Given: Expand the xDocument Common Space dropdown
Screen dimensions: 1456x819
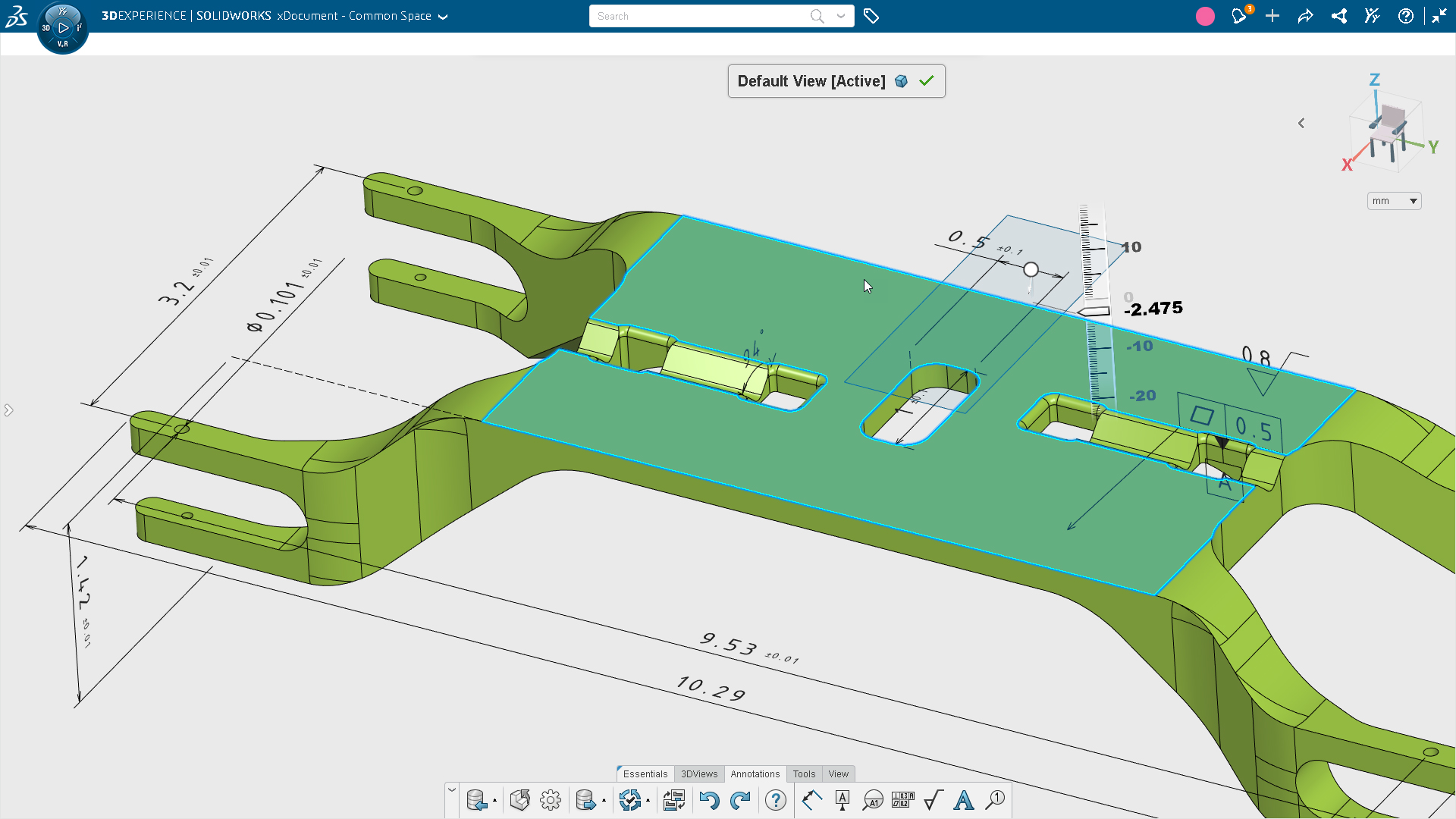Looking at the screenshot, I should pyautogui.click(x=444, y=15).
